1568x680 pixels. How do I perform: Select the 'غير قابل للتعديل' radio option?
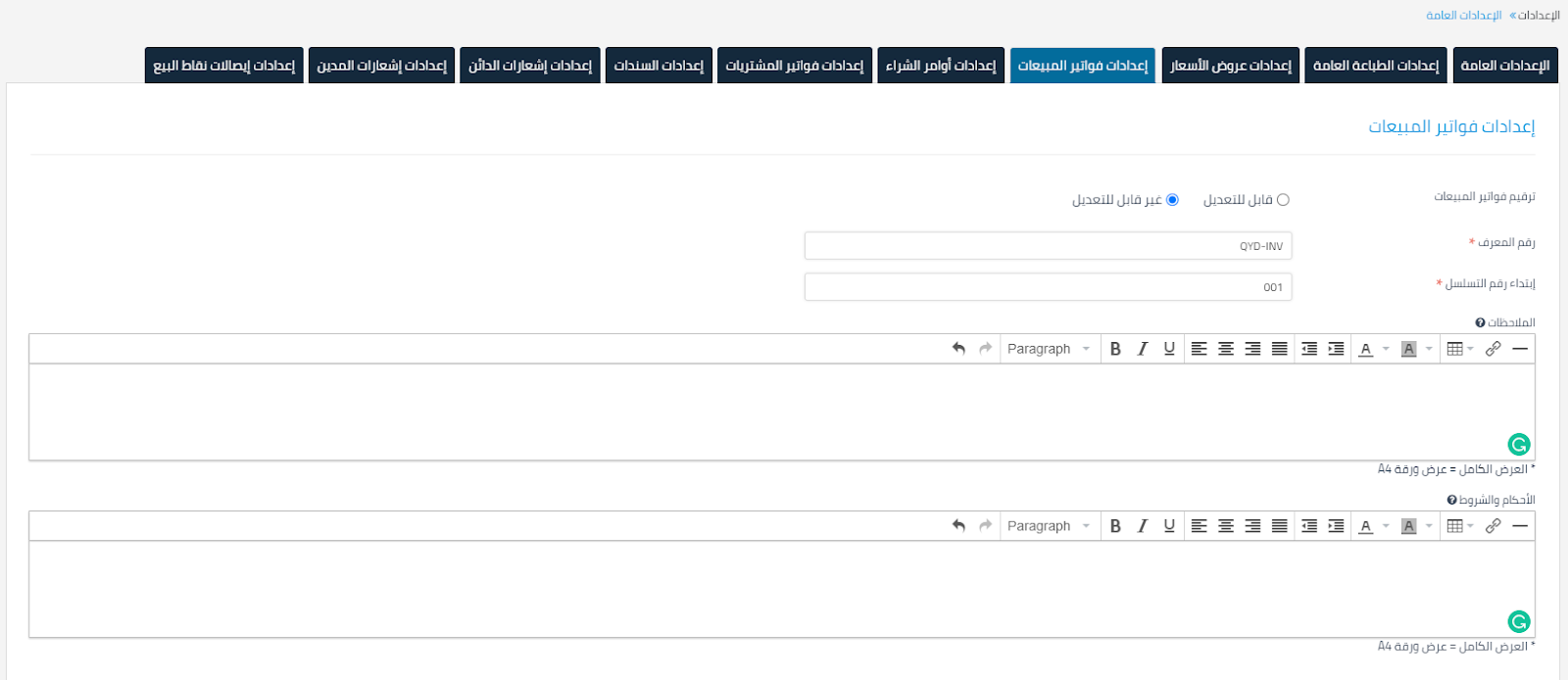[x=1172, y=200]
